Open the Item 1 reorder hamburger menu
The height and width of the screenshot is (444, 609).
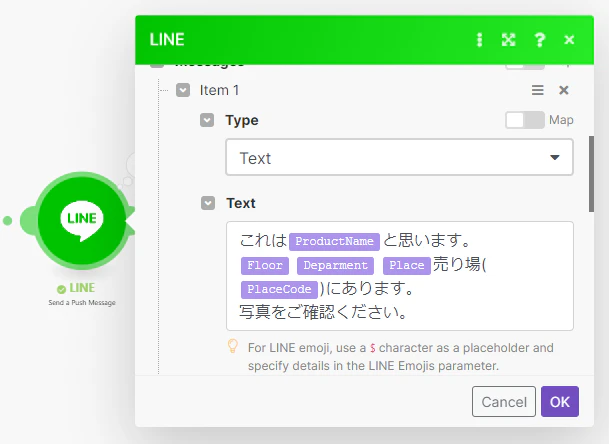pos(538,90)
